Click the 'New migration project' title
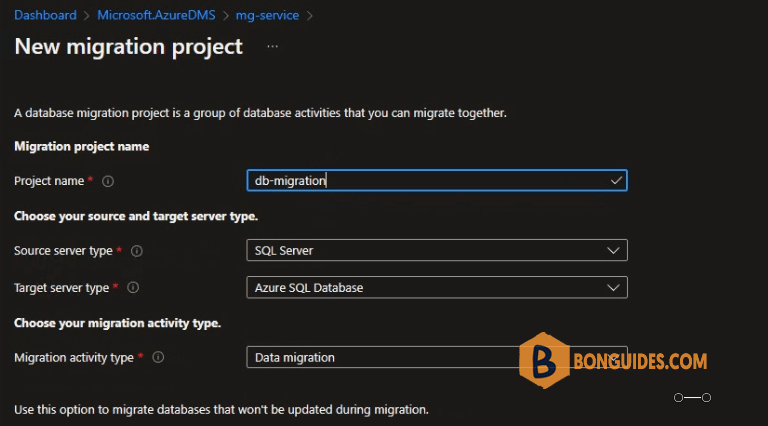 pos(128,47)
